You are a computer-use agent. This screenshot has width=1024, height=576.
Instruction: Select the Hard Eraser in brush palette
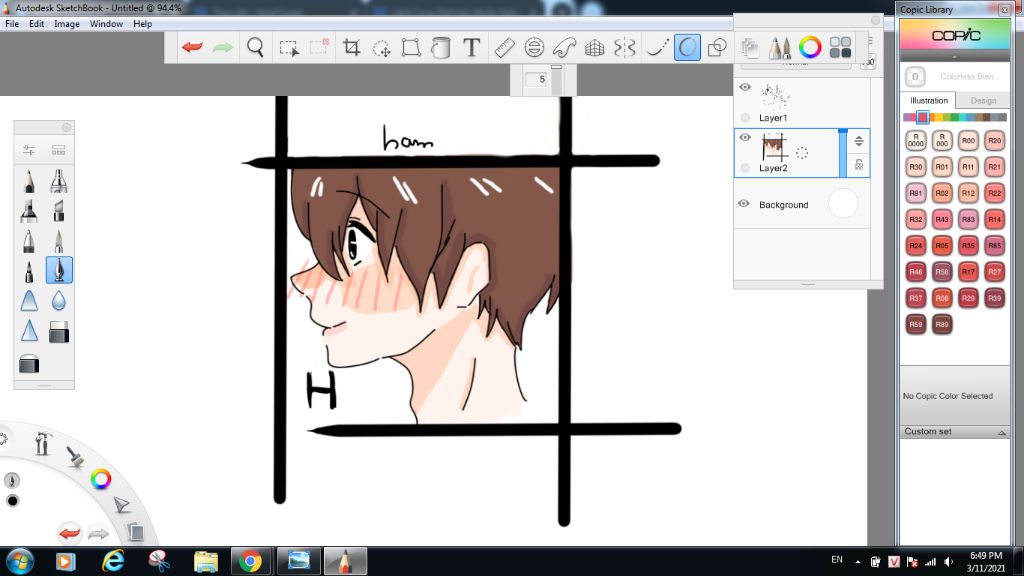pyautogui.click(x=59, y=332)
